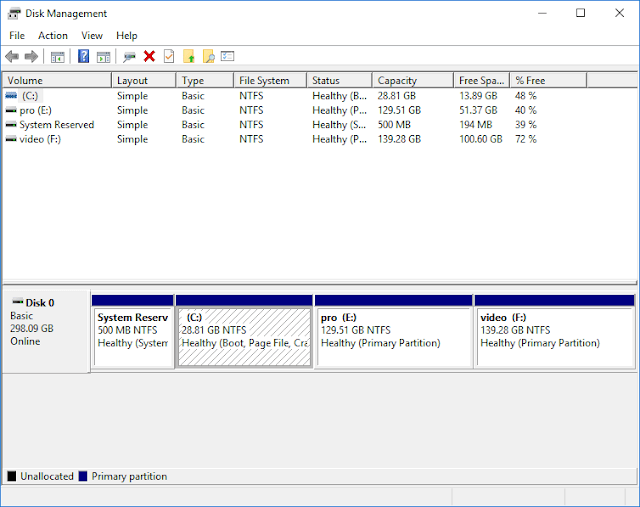The width and height of the screenshot is (640, 507).
Task: Select the System Reserved partition block
Action: (133, 331)
